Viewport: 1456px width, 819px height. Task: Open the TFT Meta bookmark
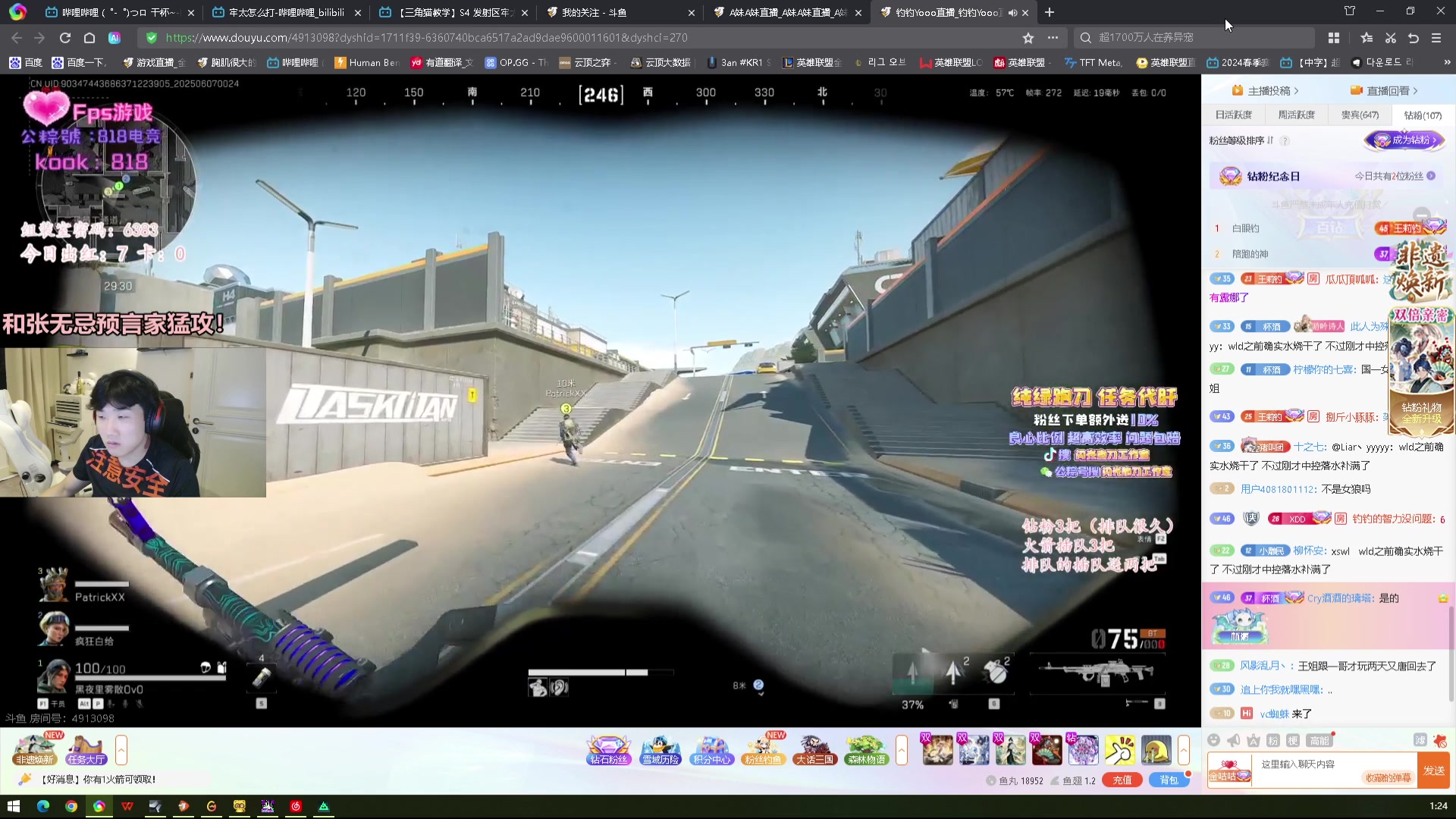pos(1093,63)
